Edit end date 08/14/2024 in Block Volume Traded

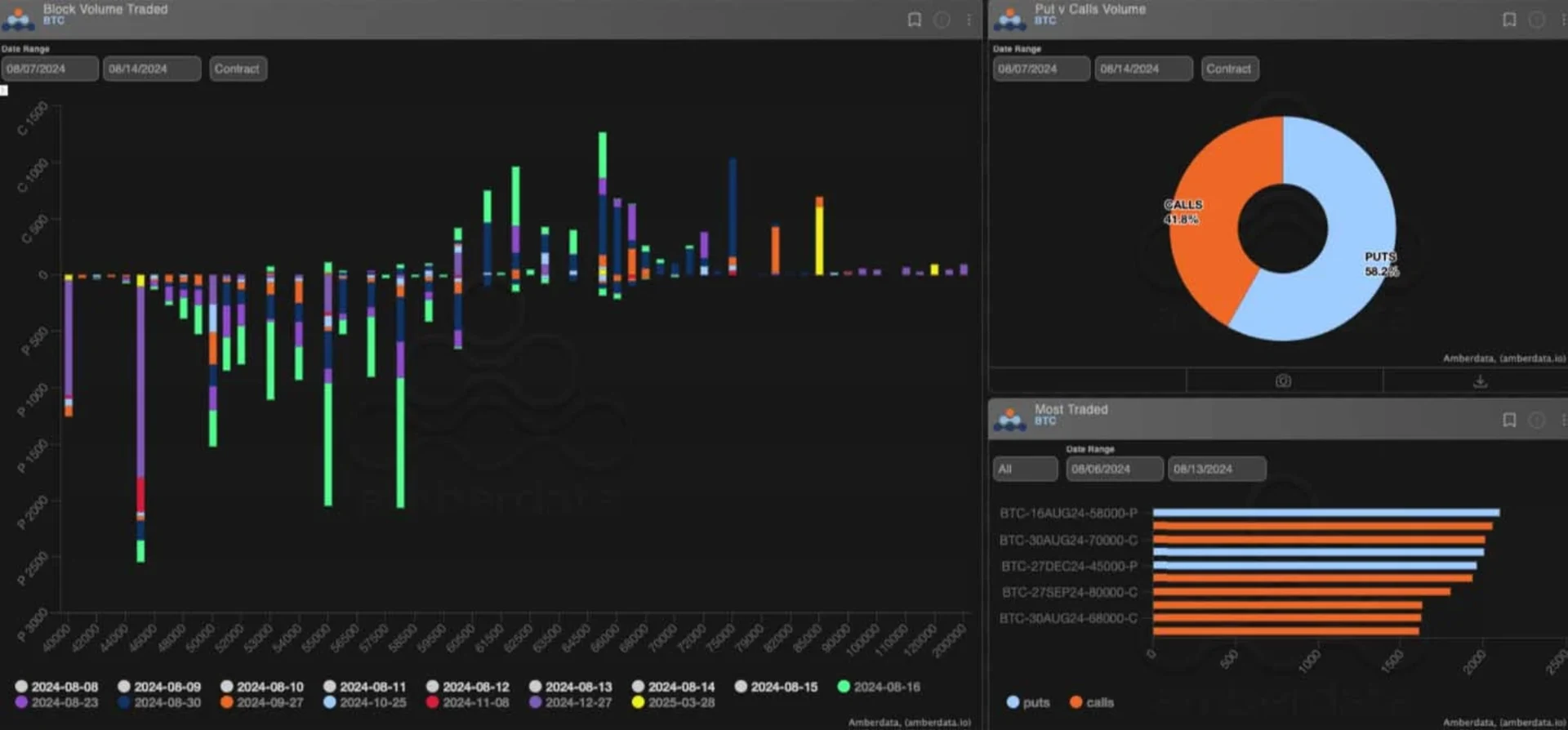point(152,69)
